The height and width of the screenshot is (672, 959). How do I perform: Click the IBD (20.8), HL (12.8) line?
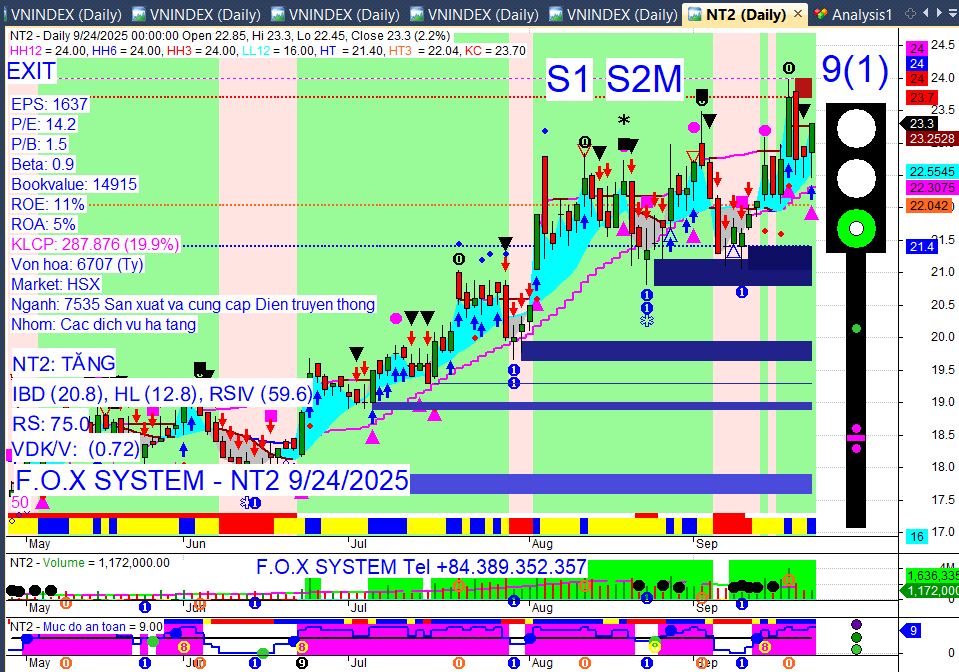pyautogui.click(x=162, y=394)
